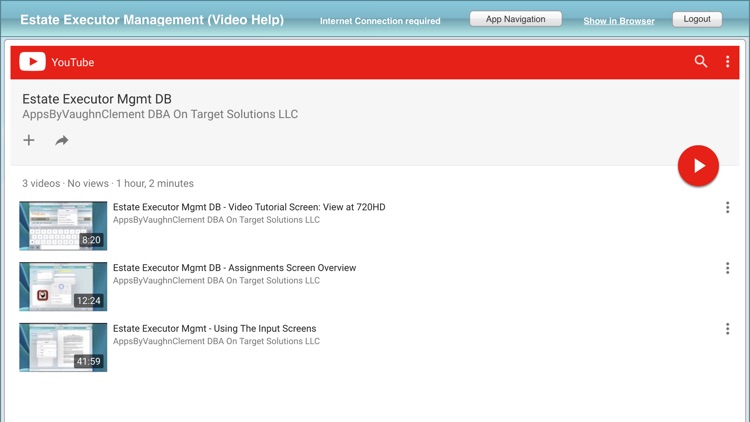The height and width of the screenshot is (422, 750).
Task: Open options for Video Tutorial Screen video
Action: (728, 207)
